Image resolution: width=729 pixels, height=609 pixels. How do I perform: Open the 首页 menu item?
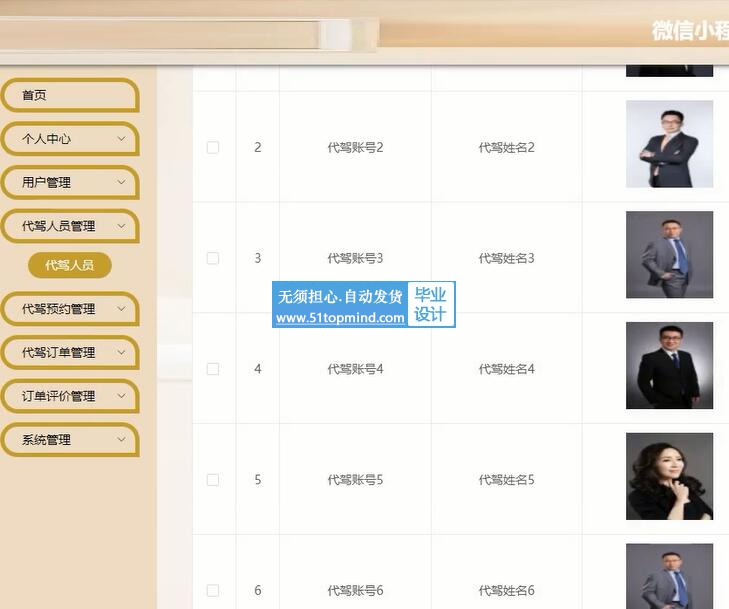(70, 95)
